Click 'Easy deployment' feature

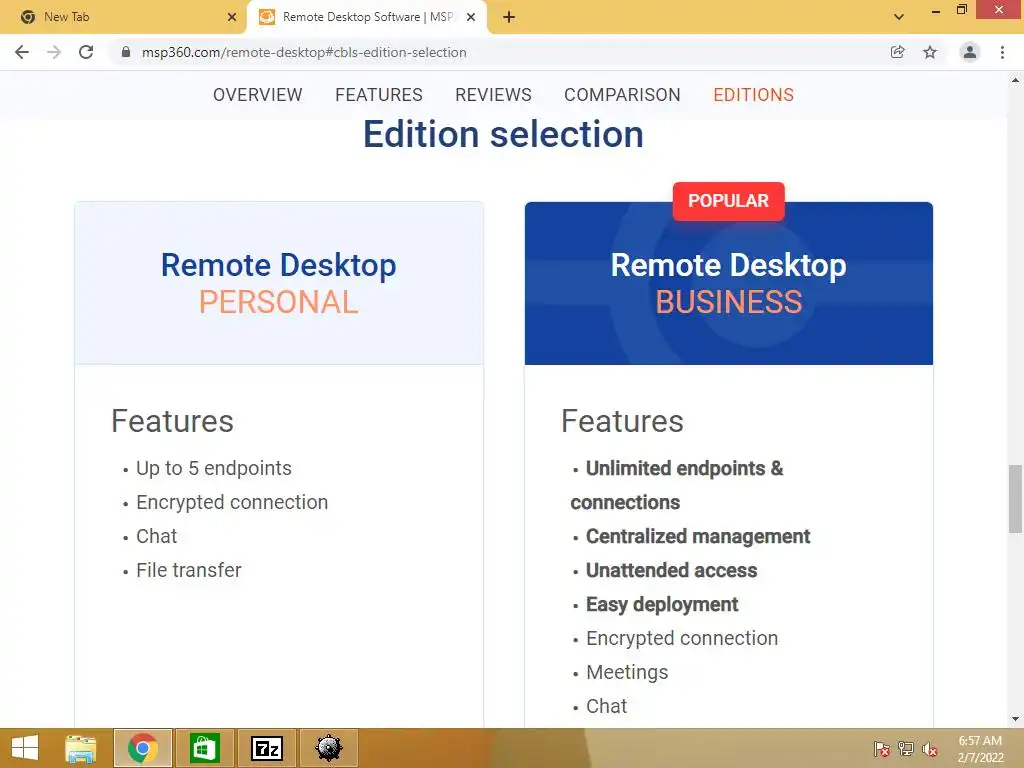point(662,604)
